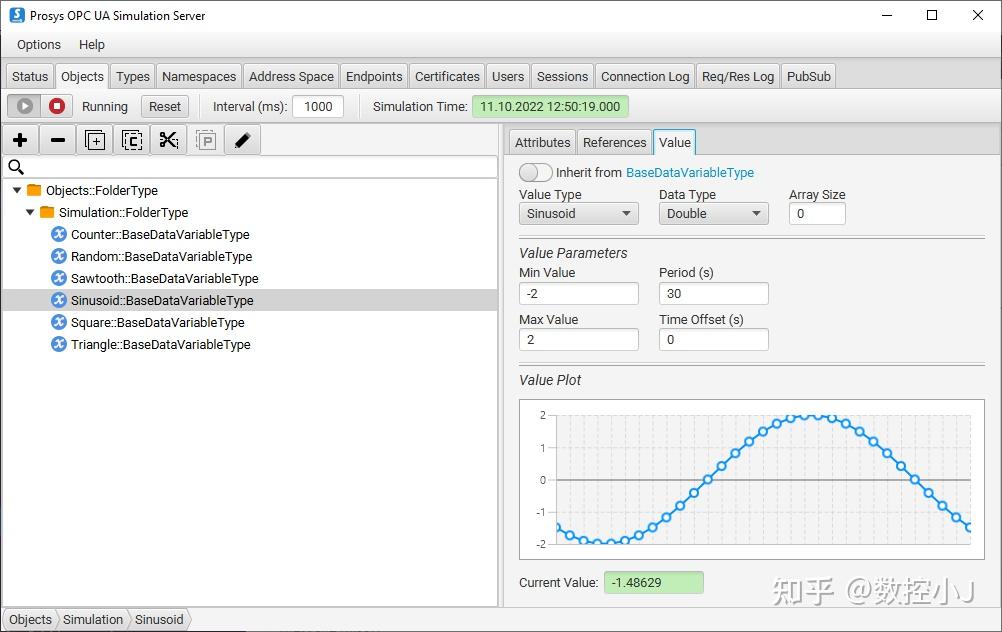Start the simulation with the play control
This screenshot has height=632, width=1002.
(23, 106)
